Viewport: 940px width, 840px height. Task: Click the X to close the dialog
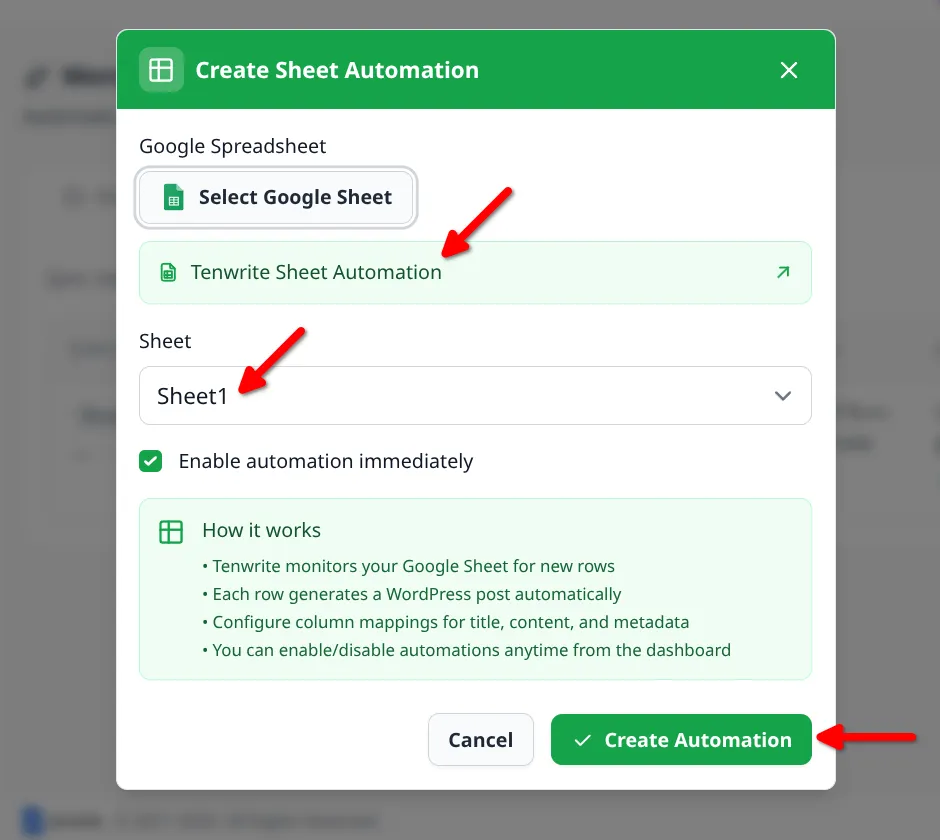[x=789, y=70]
